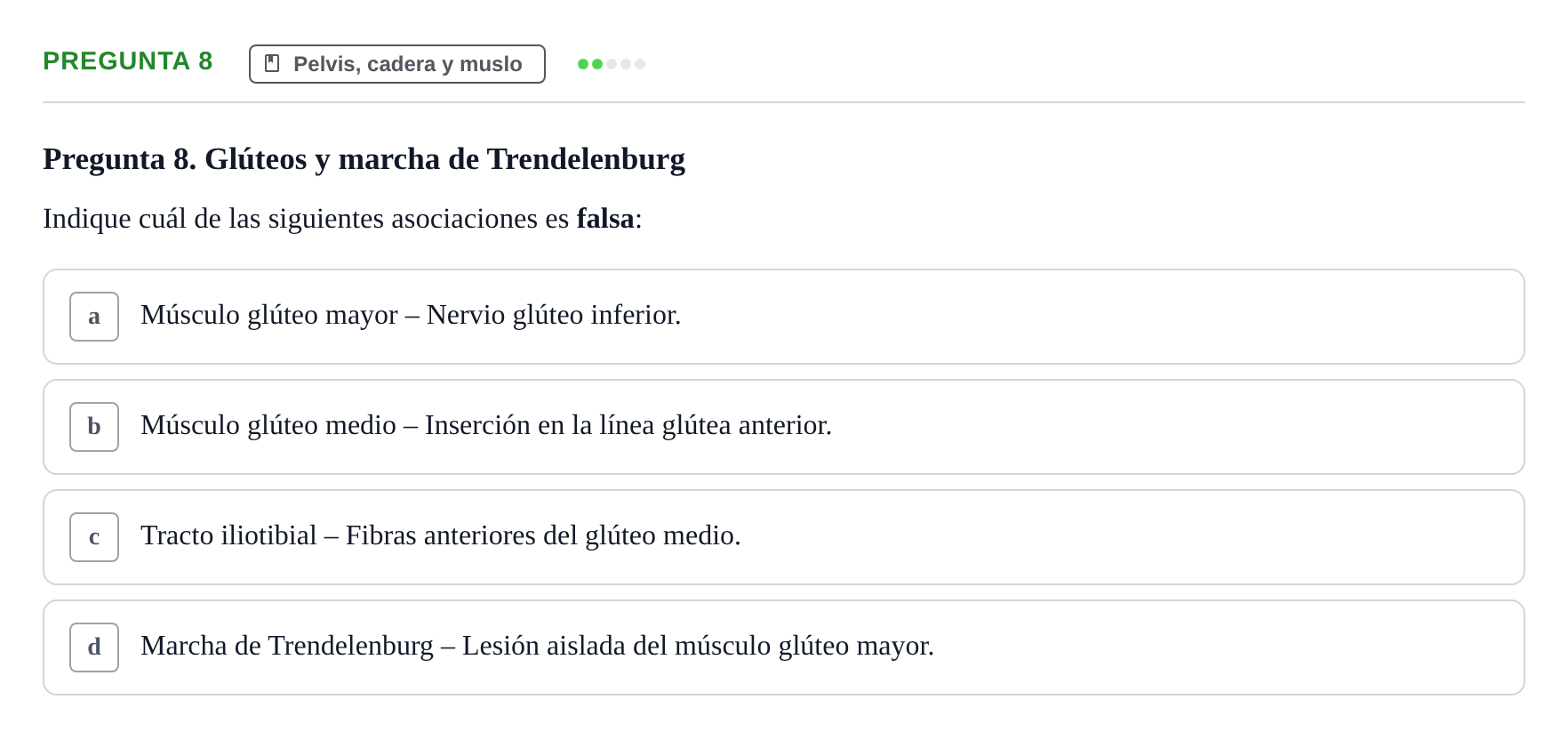Click the fourth gray difficulty dot
This screenshot has width=1568, height=740.
click(x=626, y=64)
